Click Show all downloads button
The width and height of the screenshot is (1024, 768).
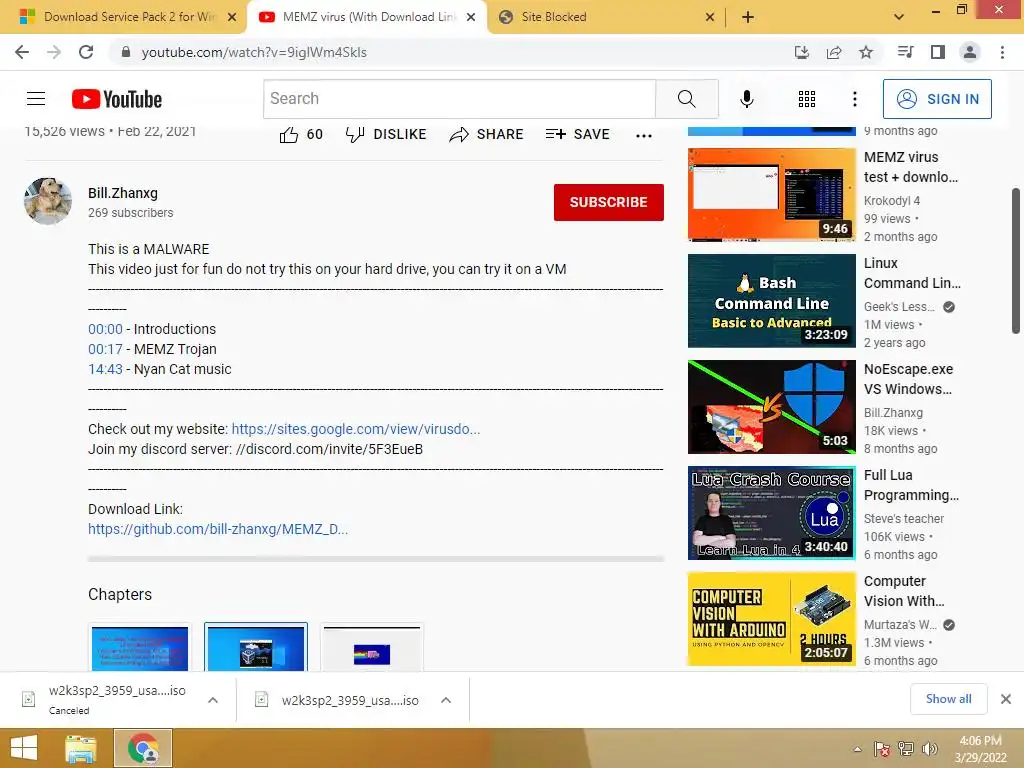click(x=948, y=699)
